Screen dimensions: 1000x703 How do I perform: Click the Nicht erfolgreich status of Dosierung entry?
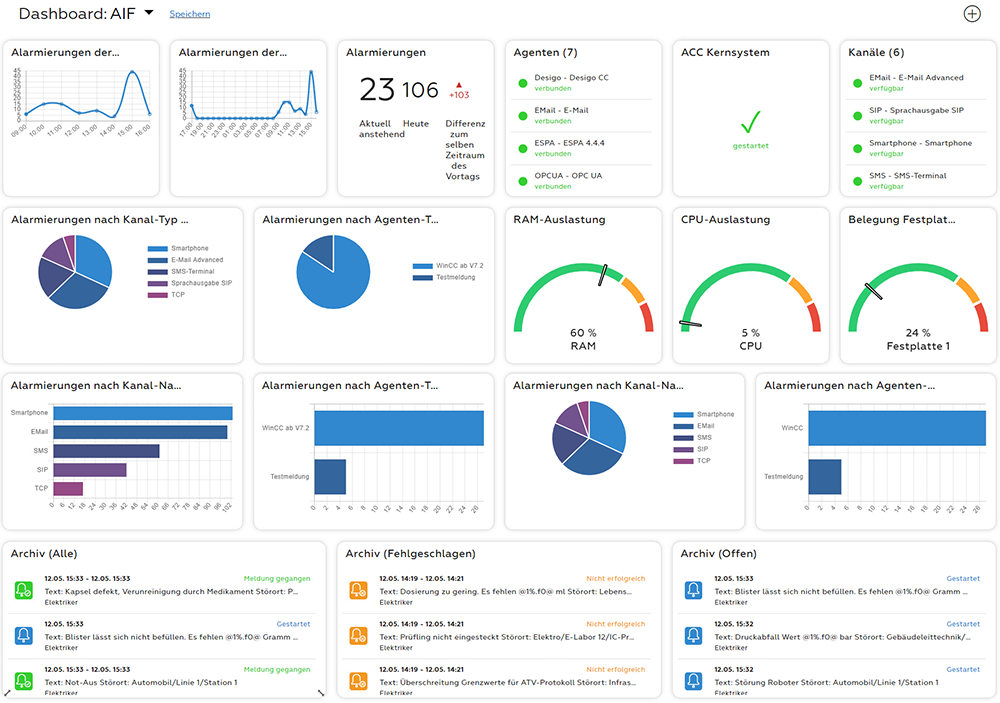(x=615, y=579)
